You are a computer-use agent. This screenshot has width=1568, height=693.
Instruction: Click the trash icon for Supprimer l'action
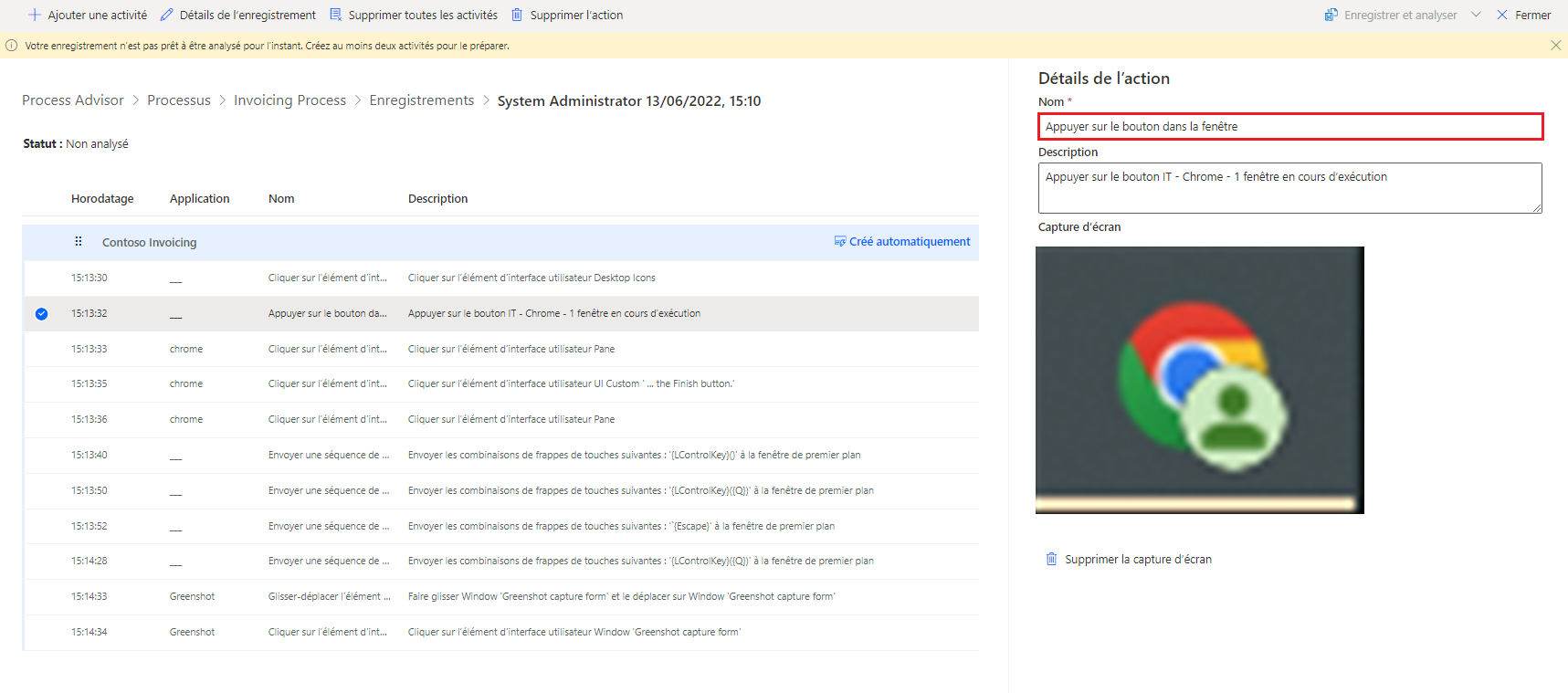pos(517,16)
